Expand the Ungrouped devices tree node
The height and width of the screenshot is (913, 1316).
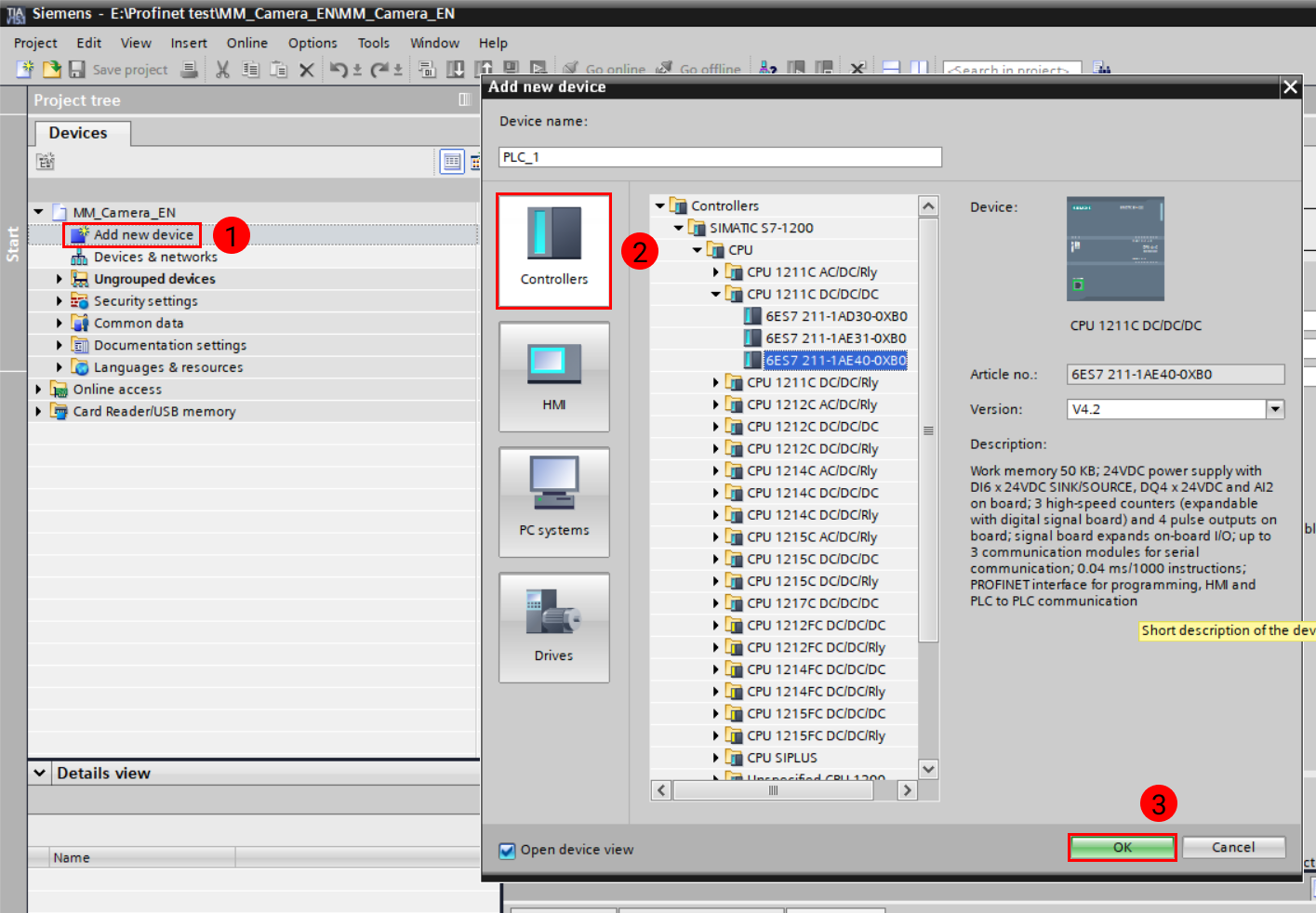coord(59,279)
